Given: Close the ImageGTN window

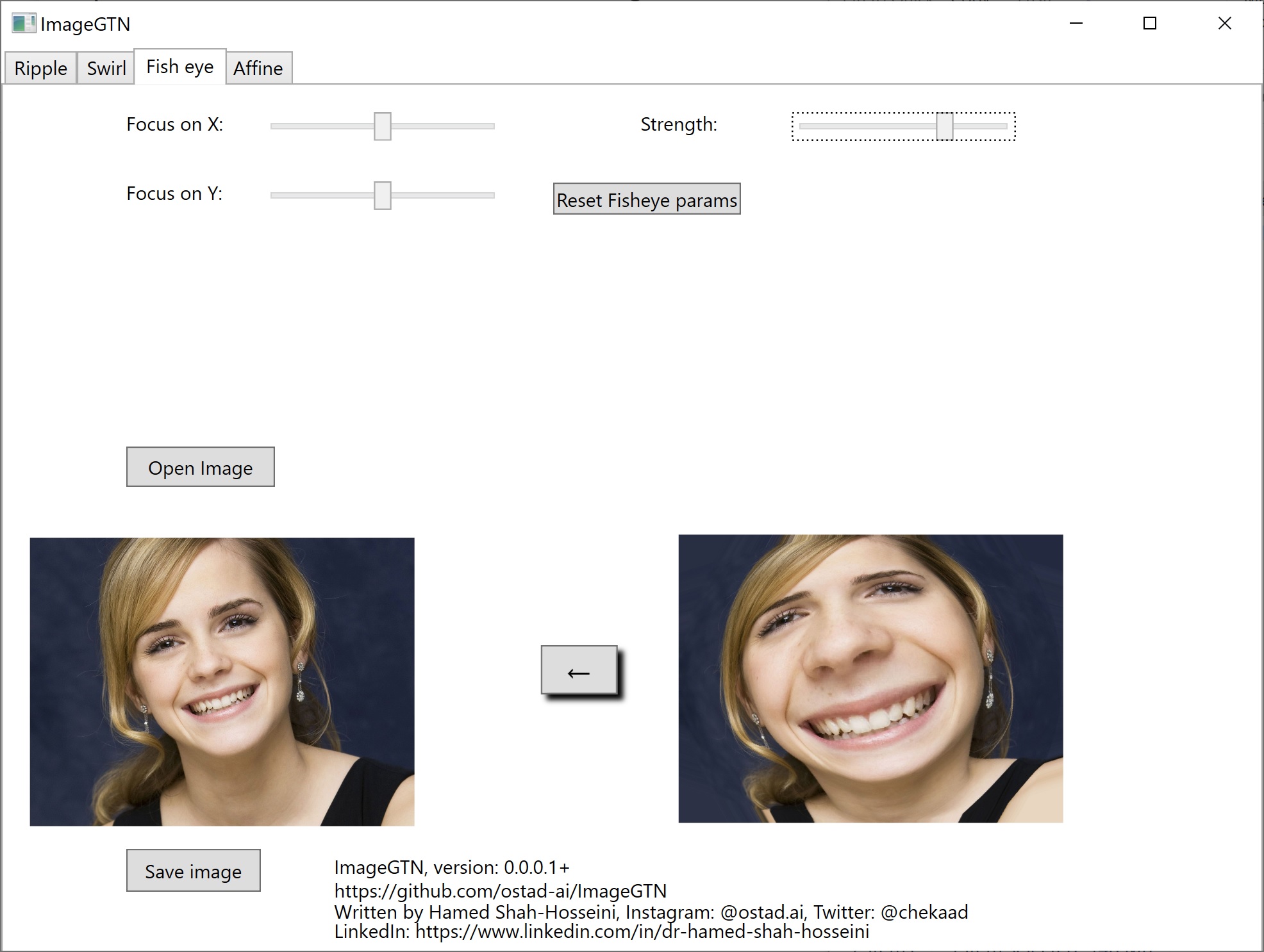Looking at the screenshot, I should (x=1224, y=24).
